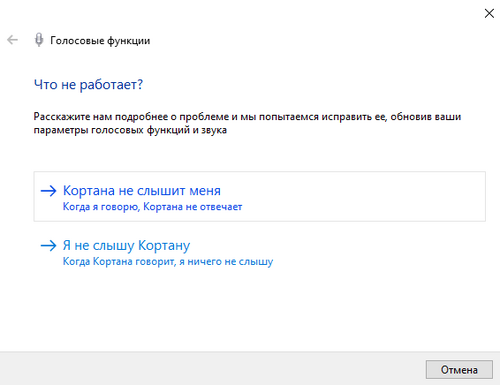Click the subtitle 'Когда Кортана говорит, я ничего не слышу'

point(168,262)
